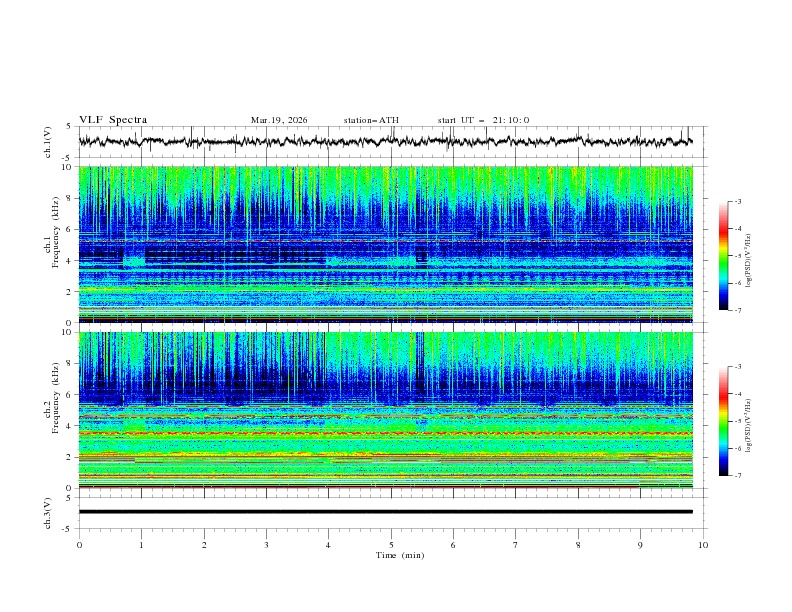Screen dimensions: 792x612
Task: Click the ch.1 colorbar 'log(PSD)(V²/Hz)' label
Action: pyautogui.click(x=748, y=261)
